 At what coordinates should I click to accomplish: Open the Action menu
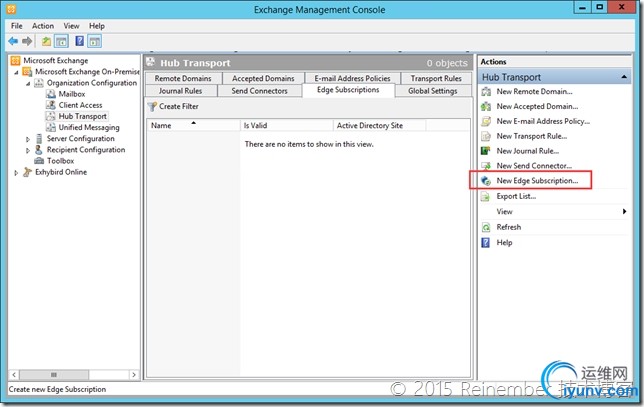pos(43,26)
